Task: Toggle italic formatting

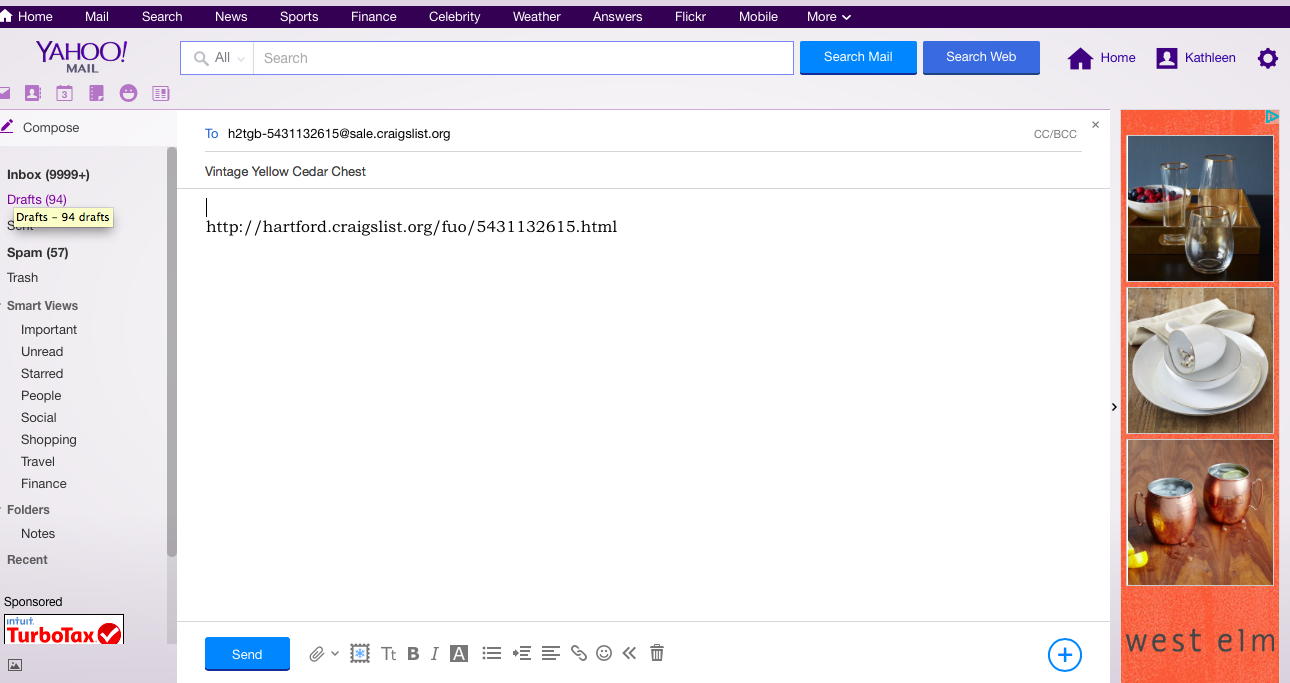Action: point(435,654)
